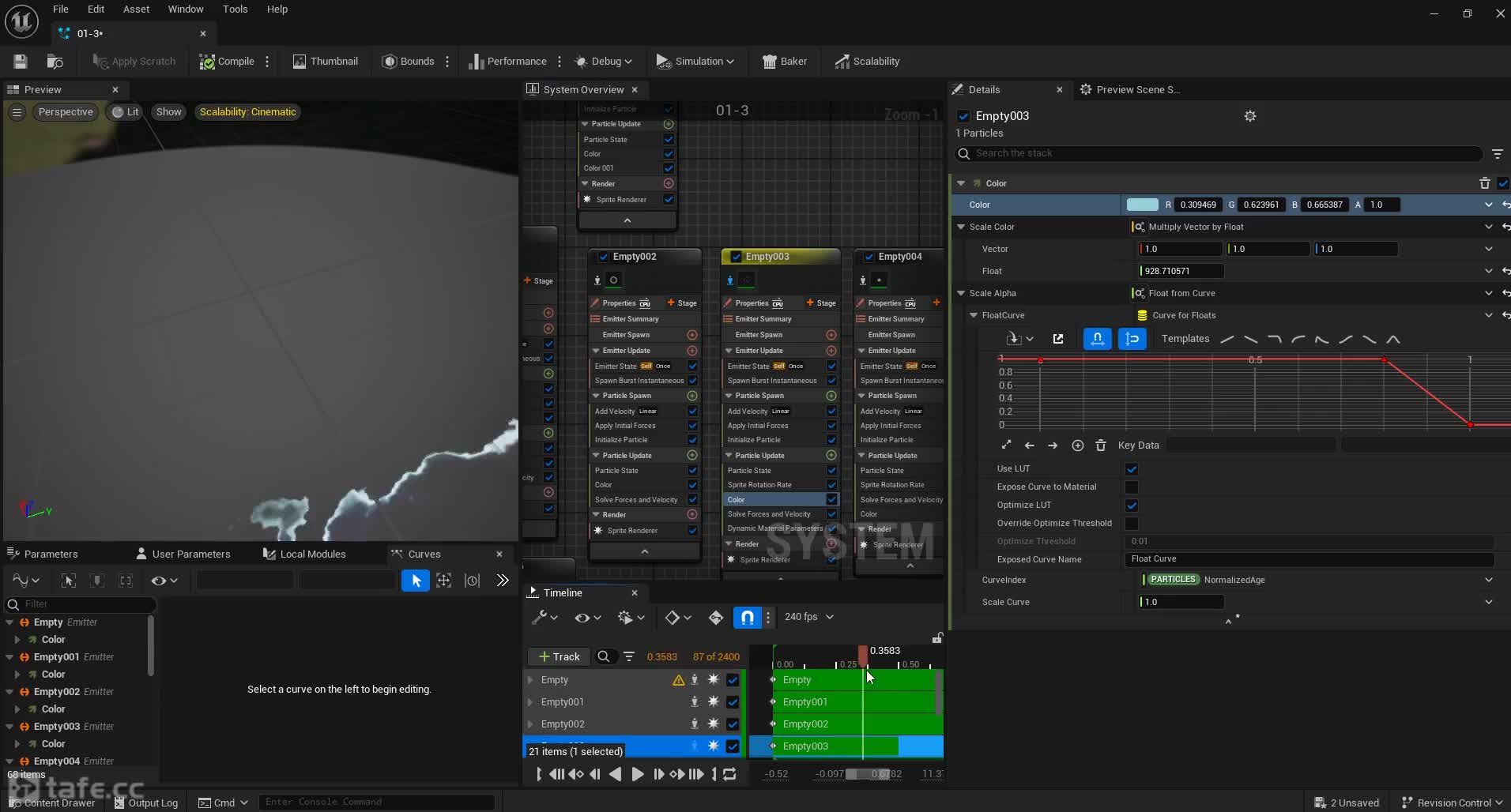Click the timeline playhead marker
The height and width of the screenshot is (812, 1511).
pyautogui.click(x=863, y=656)
